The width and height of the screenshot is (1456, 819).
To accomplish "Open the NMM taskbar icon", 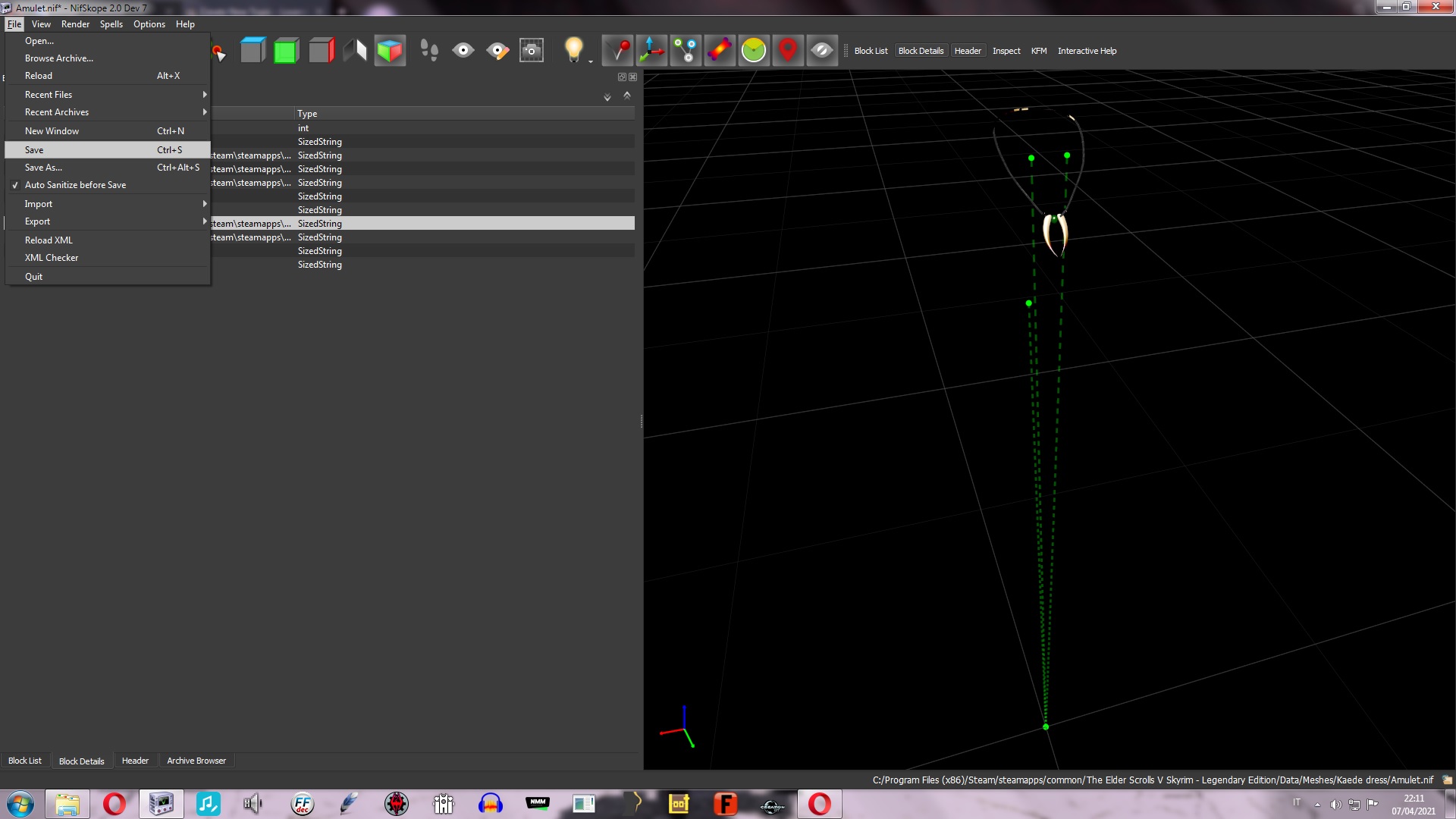I will click(538, 804).
